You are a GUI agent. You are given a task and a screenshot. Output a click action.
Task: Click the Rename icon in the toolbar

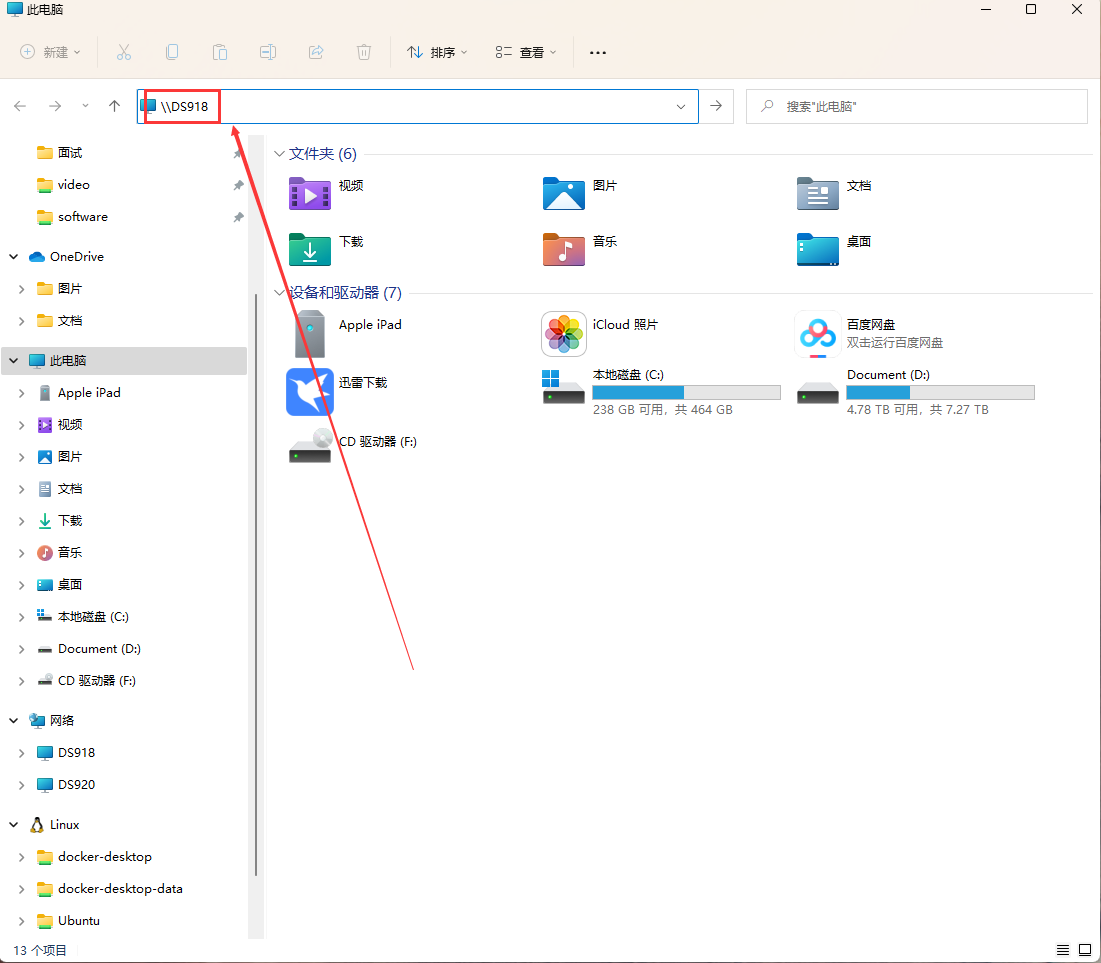pos(268,52)
